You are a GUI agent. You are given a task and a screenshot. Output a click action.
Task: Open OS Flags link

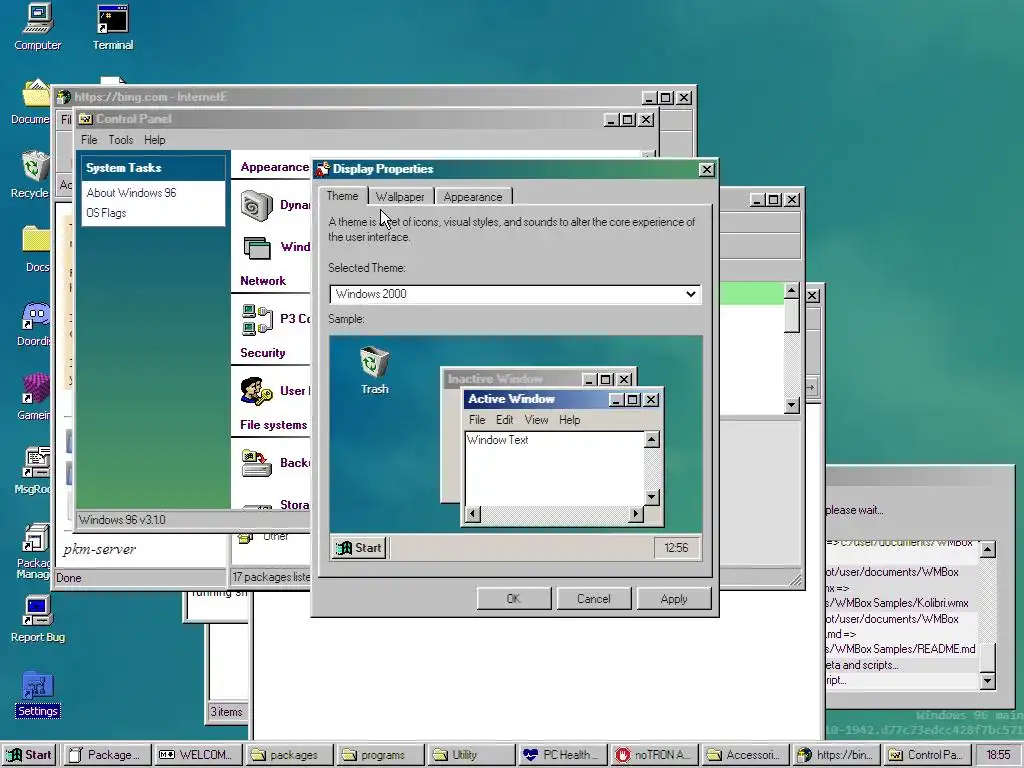106,213
